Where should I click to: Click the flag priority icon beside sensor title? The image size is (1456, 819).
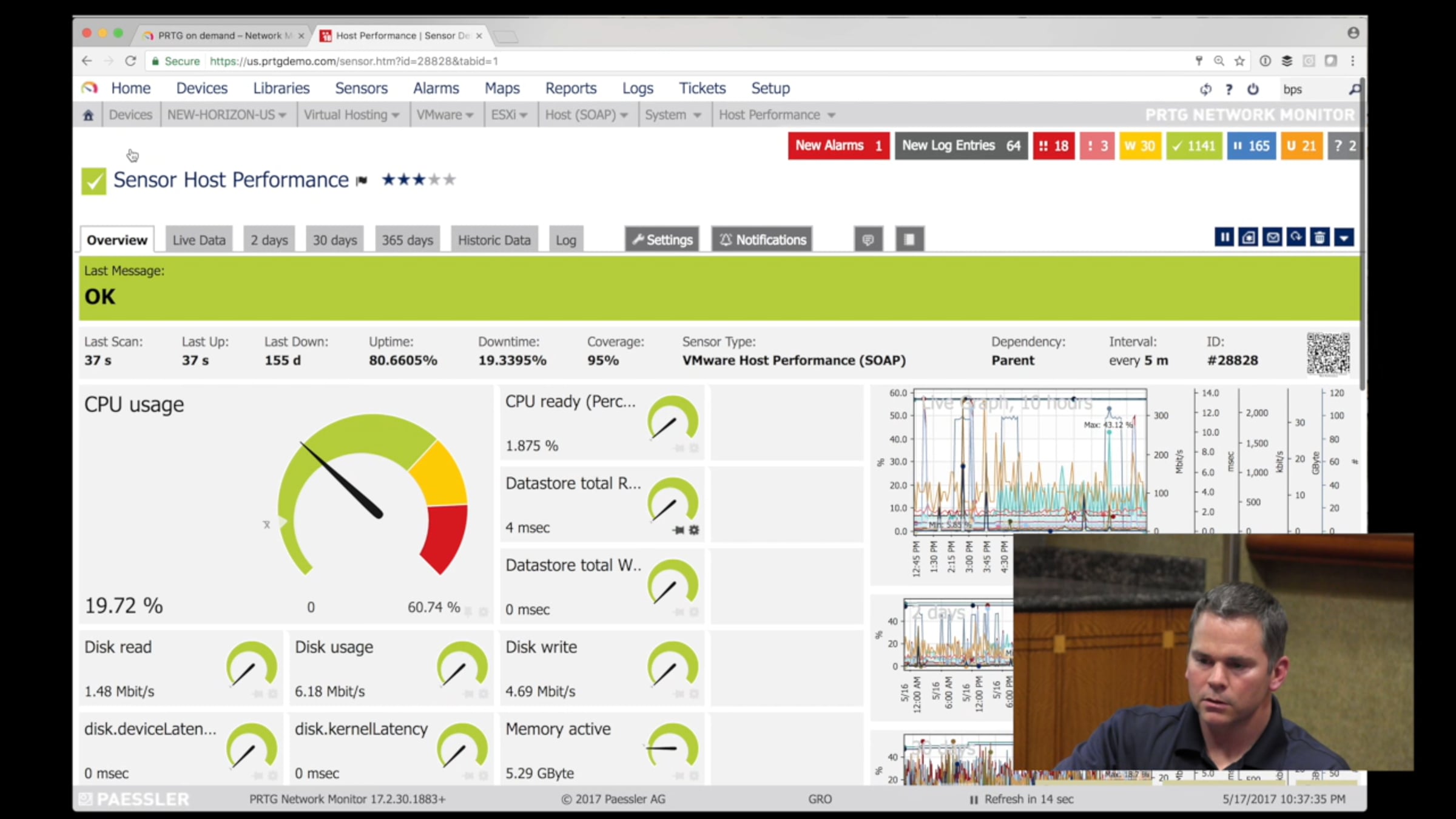pyautogui.click(x=362, y=180)
